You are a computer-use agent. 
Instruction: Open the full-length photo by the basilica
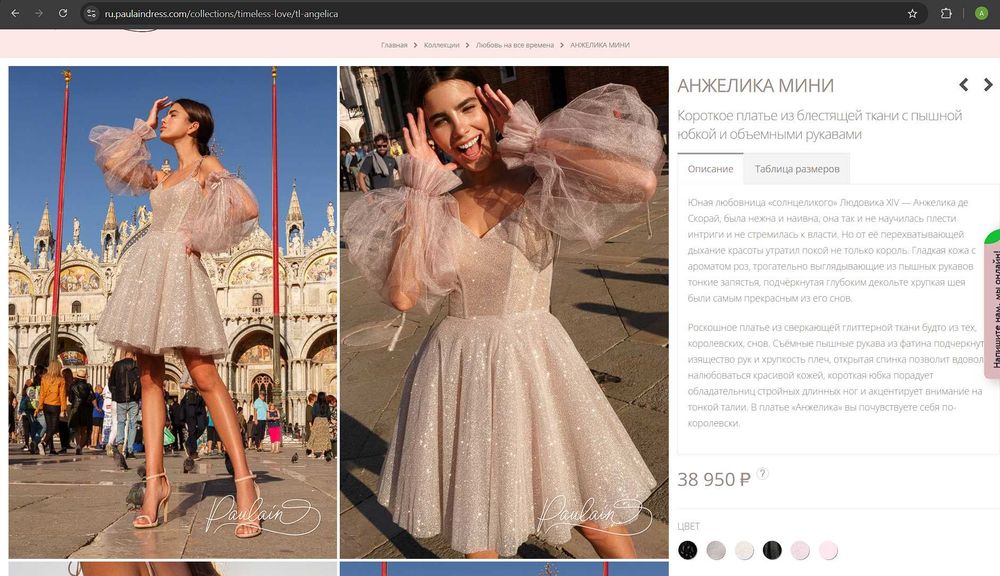pos(173,313)
